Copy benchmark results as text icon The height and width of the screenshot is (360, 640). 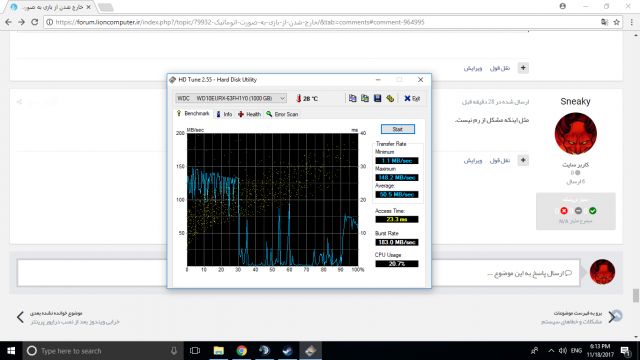(352, 98)
